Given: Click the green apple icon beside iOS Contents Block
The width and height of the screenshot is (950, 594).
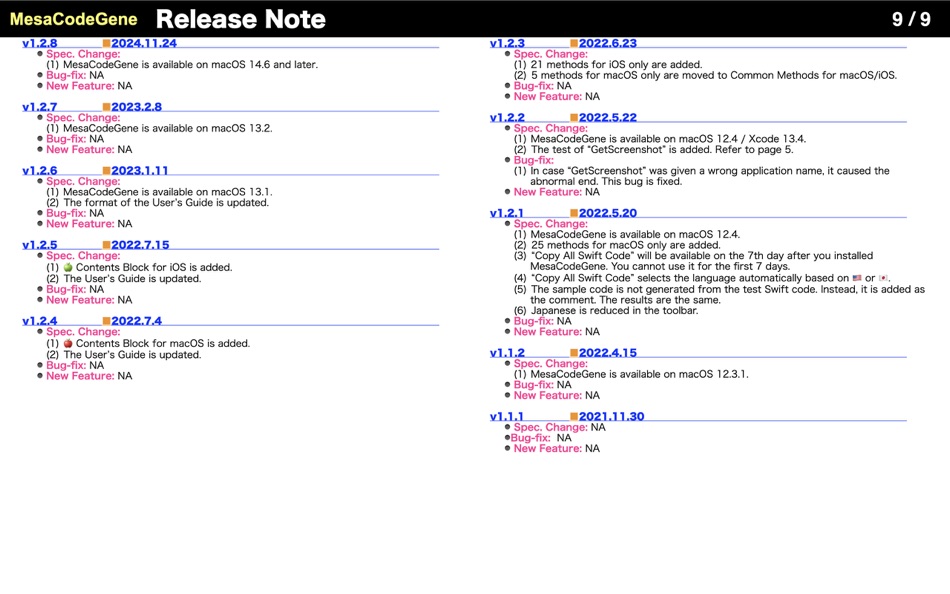Looking at the screenshot, I should [68, 267].
